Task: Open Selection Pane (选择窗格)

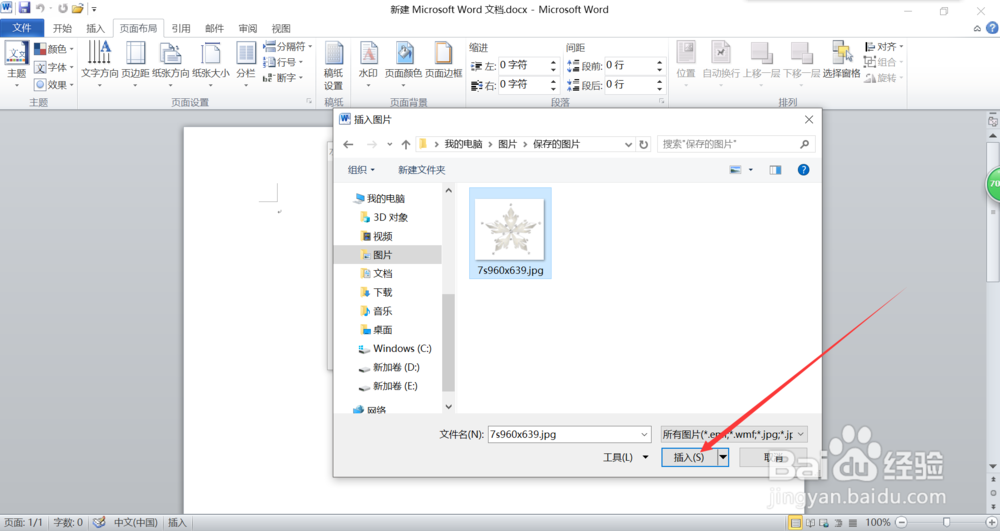Action: pyautogui.click(x=841, y=60)
